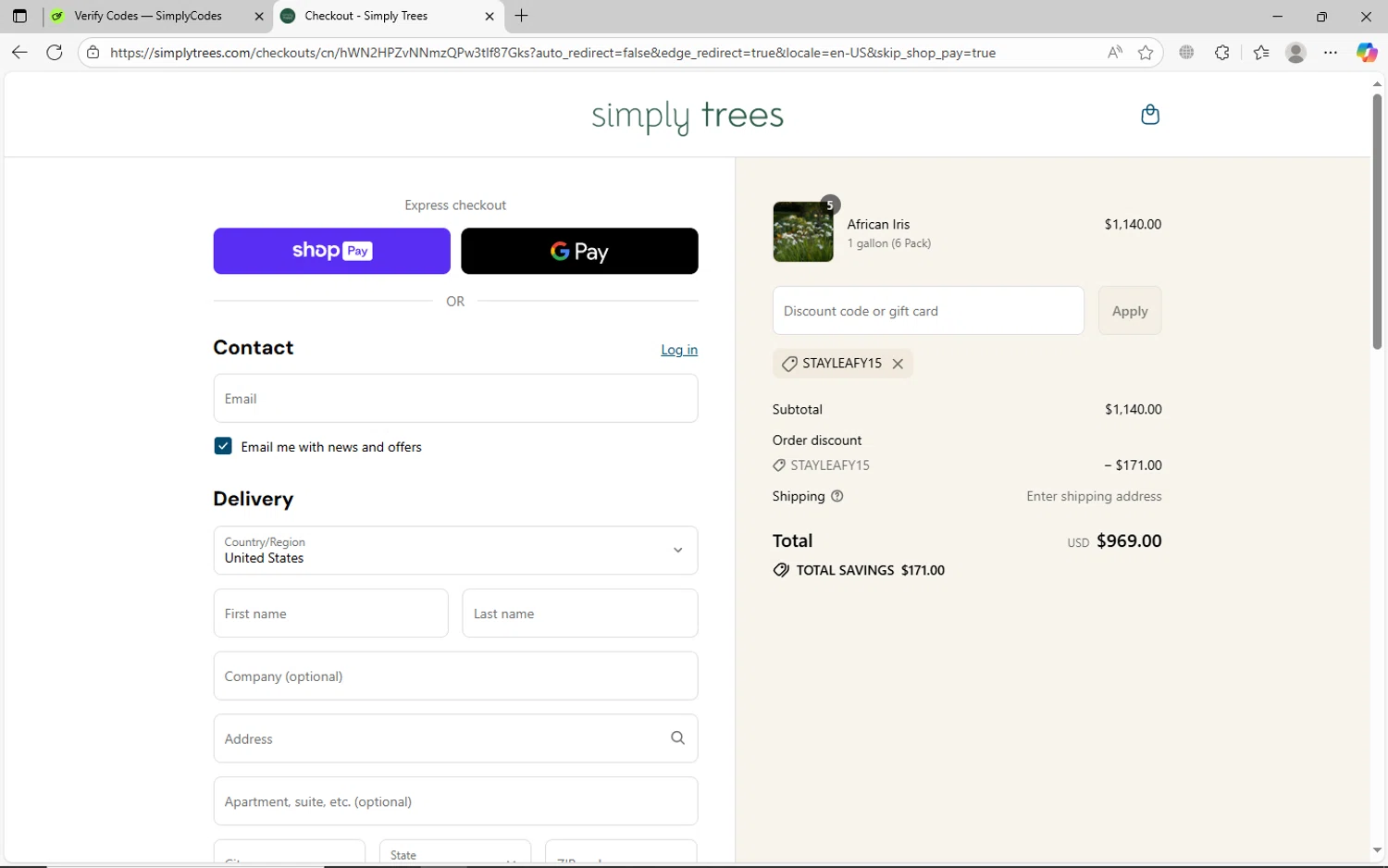This screenshot has width=1388, height=868.
Task: Focus the Discount code or gift card field
Action: pyautogui.click(x=928, y=311)
